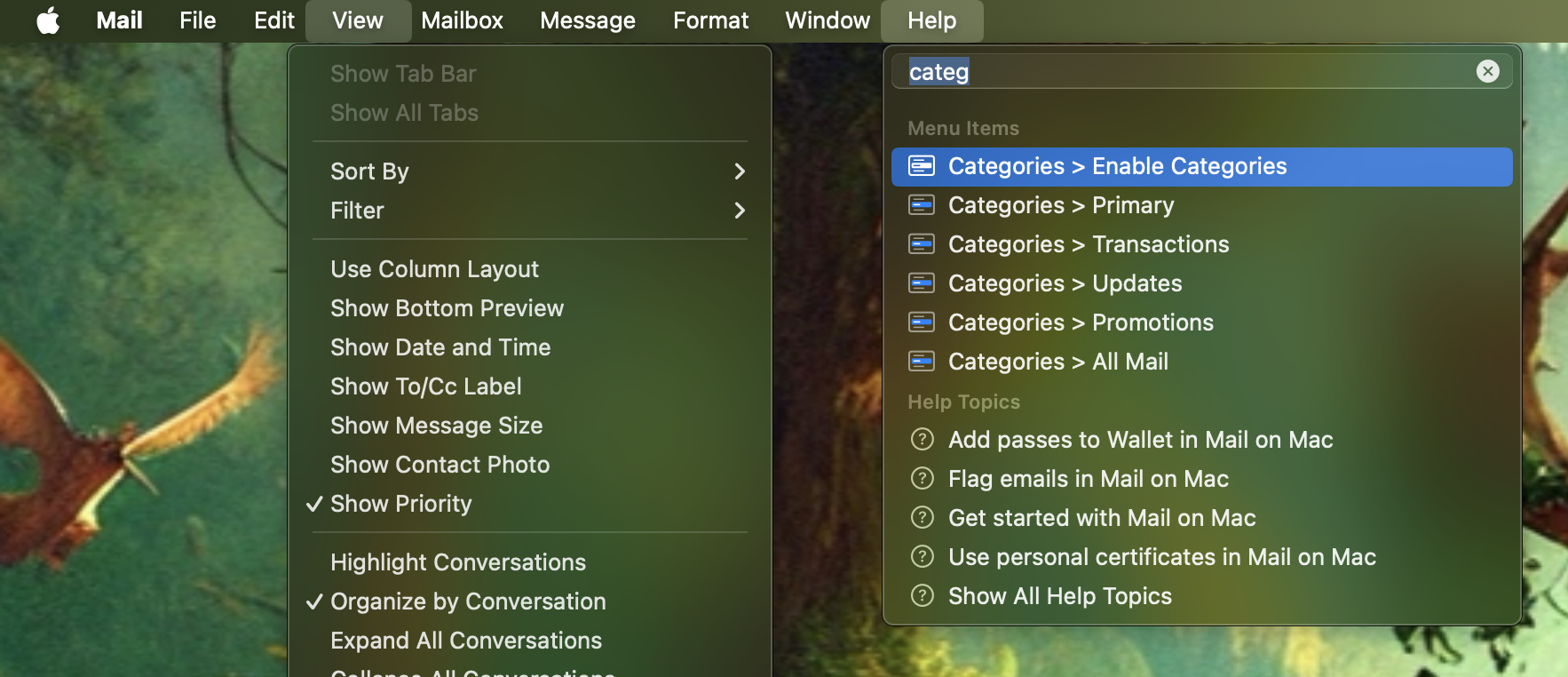Image resolution: width=1568 pixels, height=677 pixels.
Task: Uncheck Show Priority in View menu
Action: pos(400,504)
